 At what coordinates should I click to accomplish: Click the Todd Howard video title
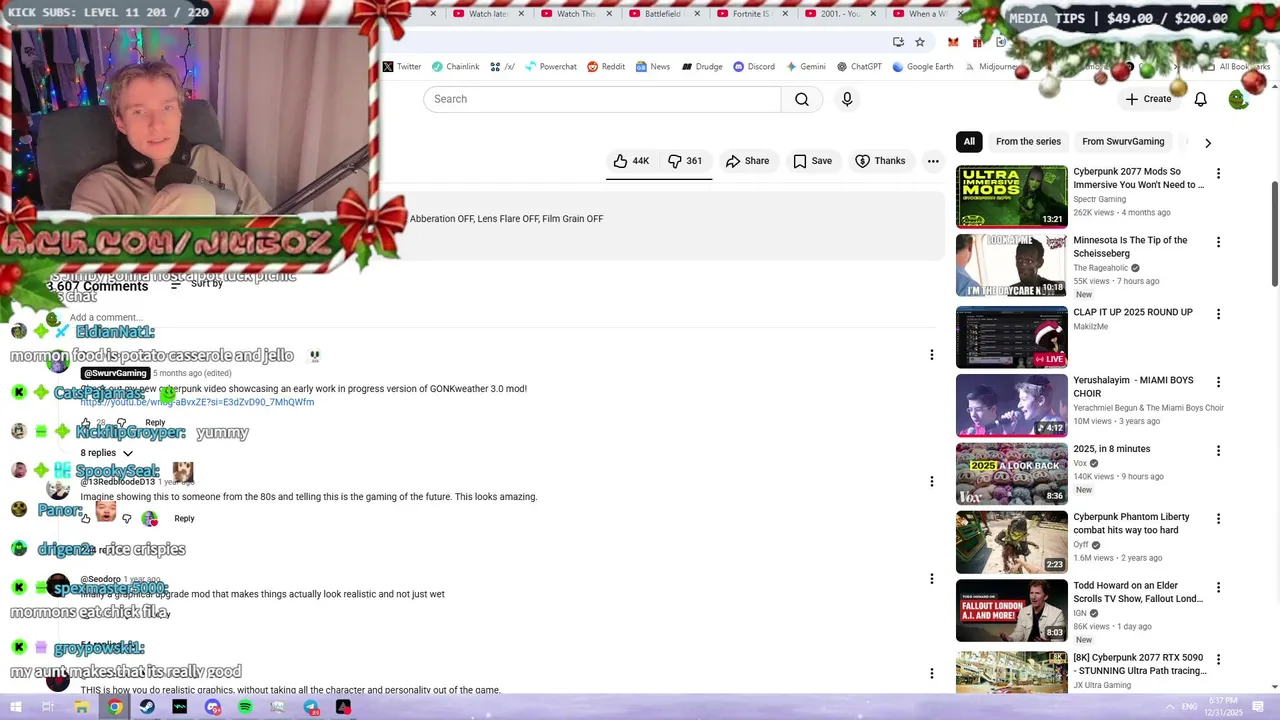click(1138, 592)
